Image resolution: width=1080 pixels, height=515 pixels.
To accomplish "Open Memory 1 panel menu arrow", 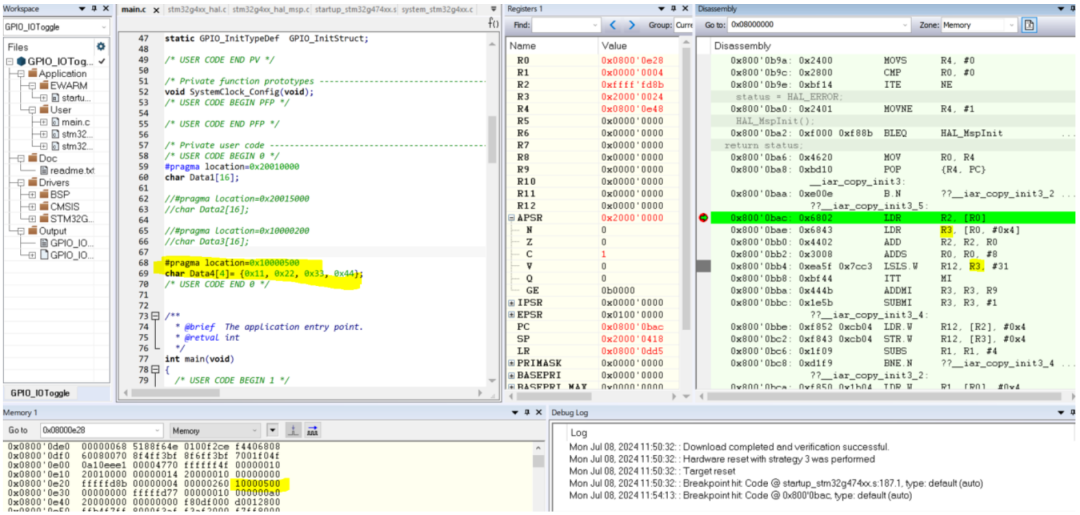I will (517, 412).
